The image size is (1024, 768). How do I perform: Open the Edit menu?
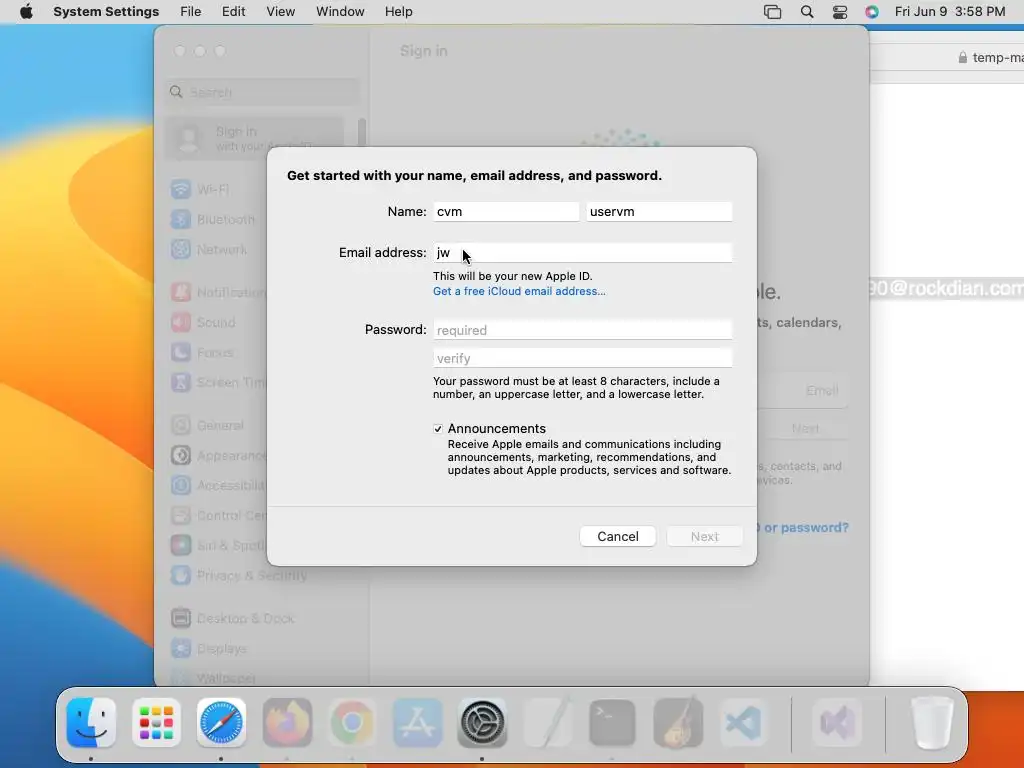233,12
